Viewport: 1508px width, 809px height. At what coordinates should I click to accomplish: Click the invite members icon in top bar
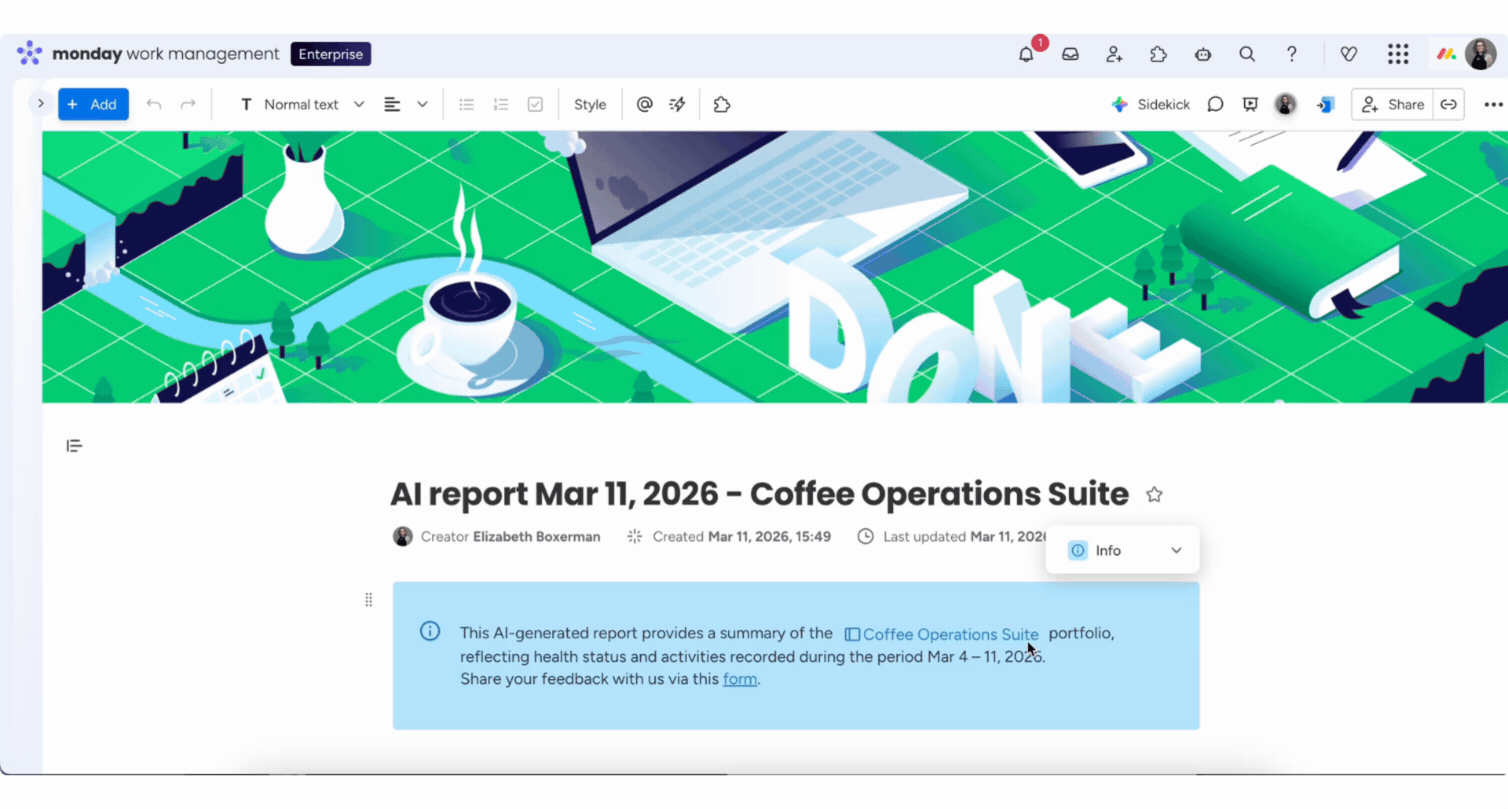(x=1114, y=54)
